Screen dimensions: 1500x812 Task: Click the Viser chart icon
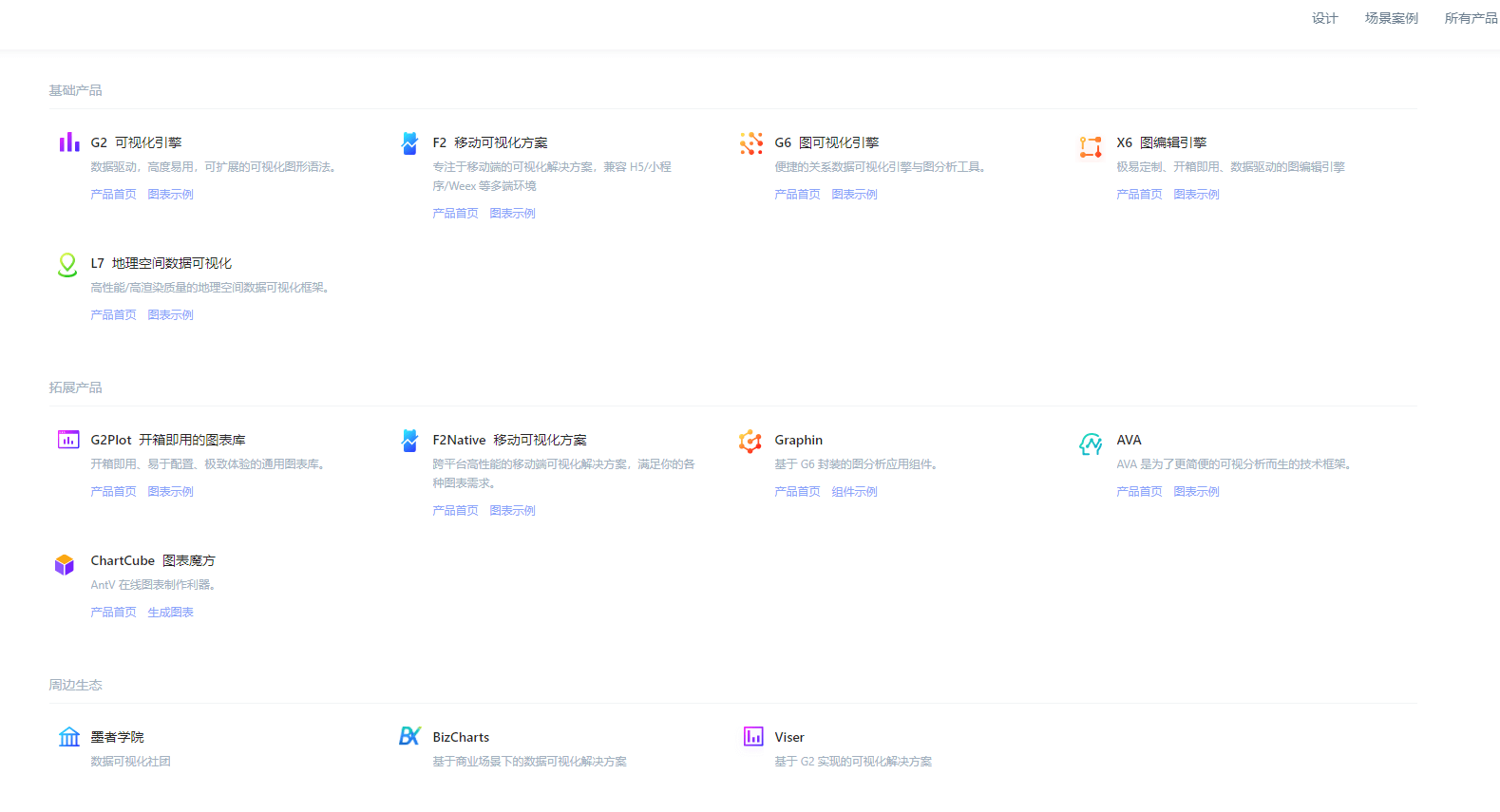click(x=753, y=736)
